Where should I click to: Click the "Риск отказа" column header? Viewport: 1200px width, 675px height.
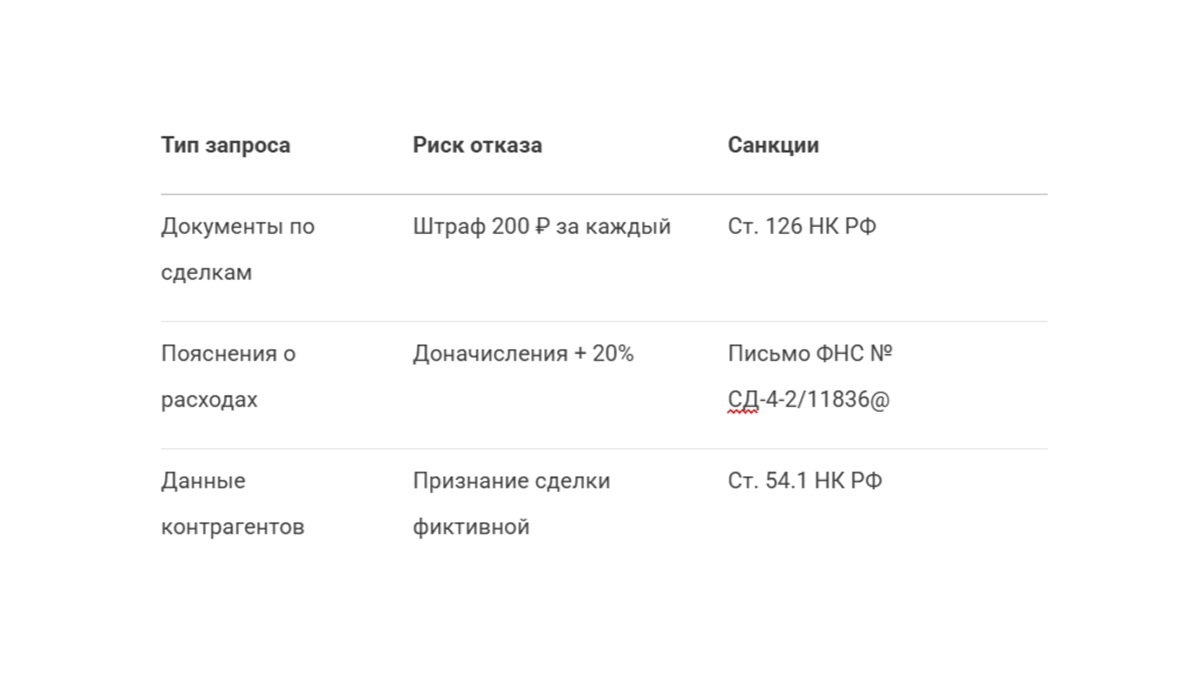pos(477,145)
